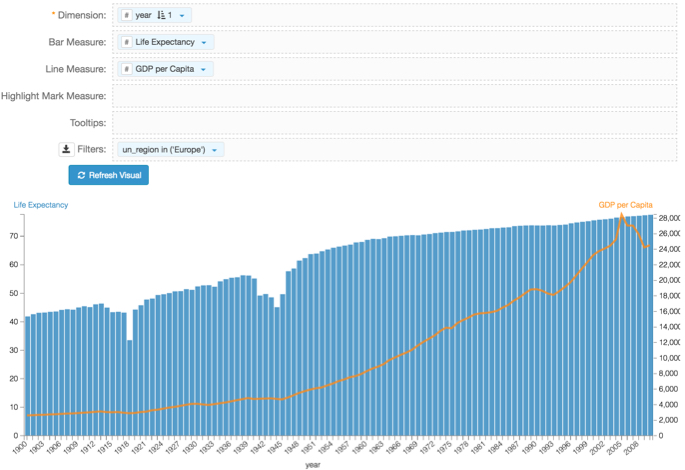
Task: Click the download icon beside Filters
Action: pyautogui.click(x=66, y=149)
